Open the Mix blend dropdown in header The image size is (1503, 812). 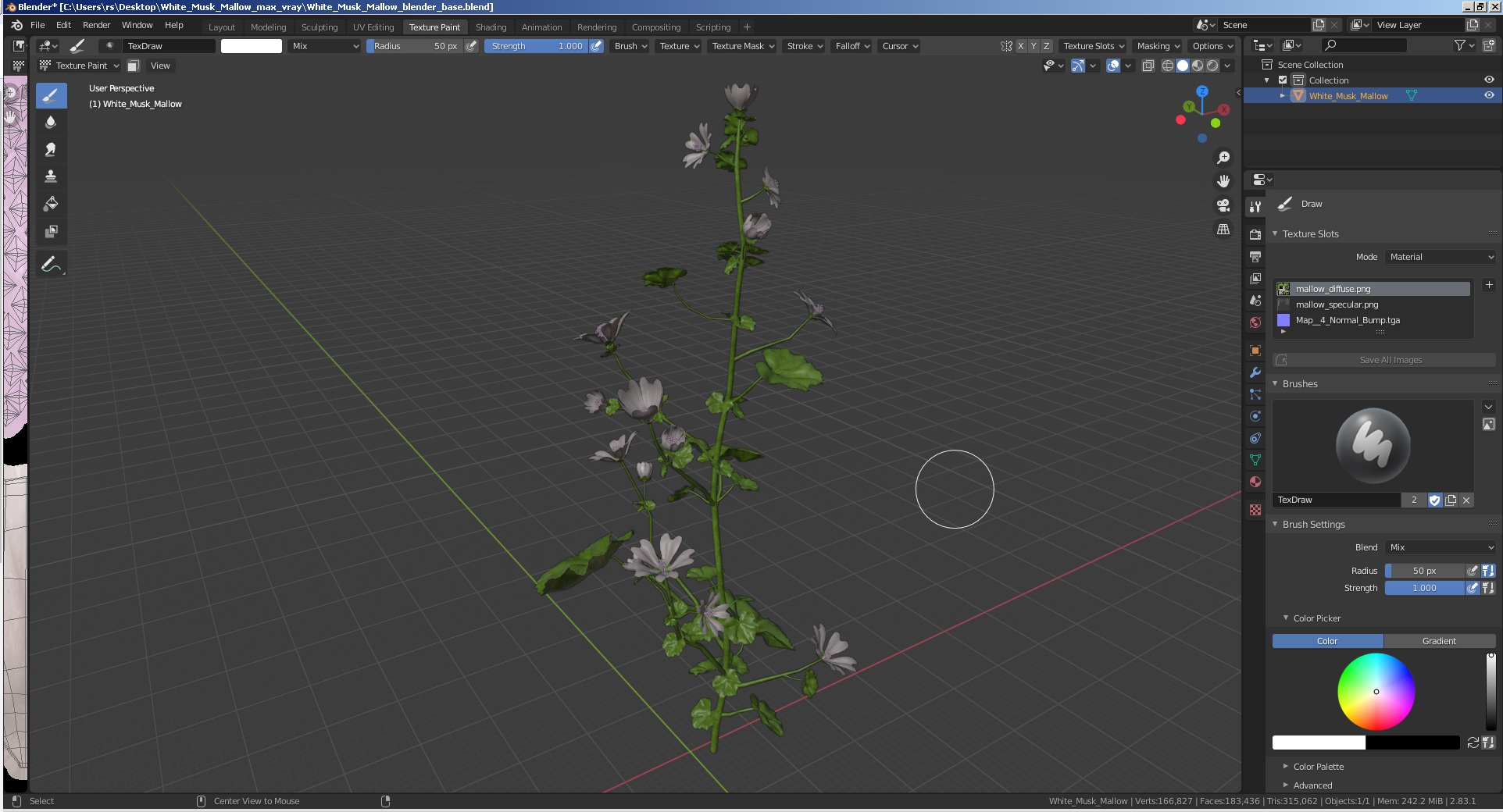(324, 46)
